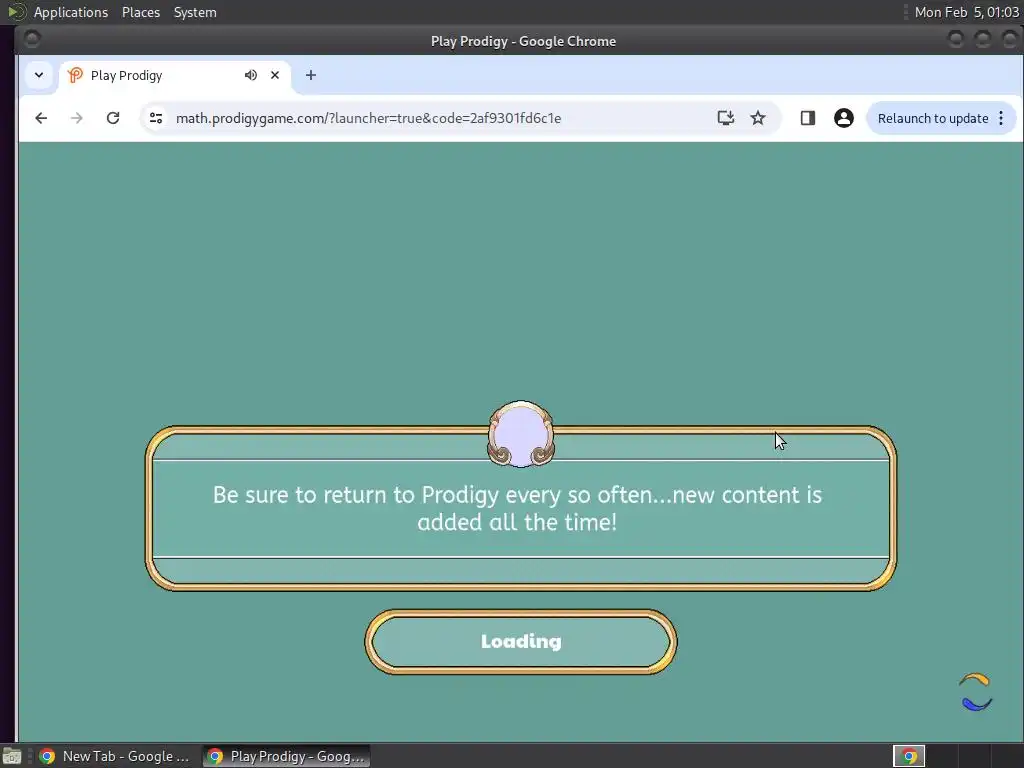Image resolution: width=1024 pixels, height=768 pixels.
Task: Click the Prodigy swirl logo in corner
Action: point(975,692)
